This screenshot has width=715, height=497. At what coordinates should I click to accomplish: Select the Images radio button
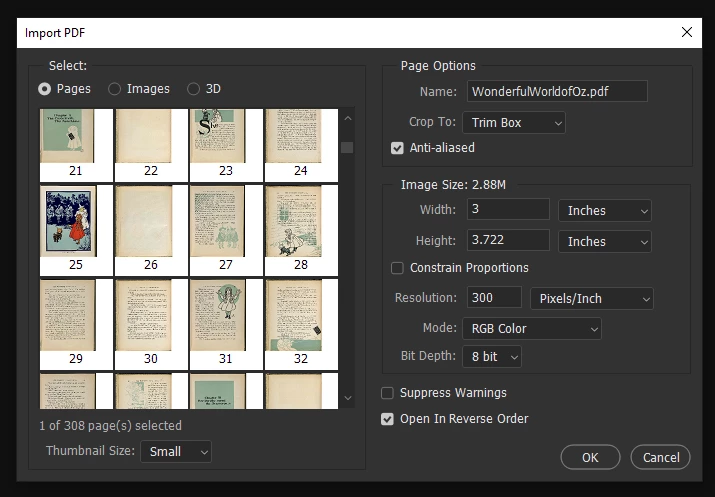pos(114,89)
